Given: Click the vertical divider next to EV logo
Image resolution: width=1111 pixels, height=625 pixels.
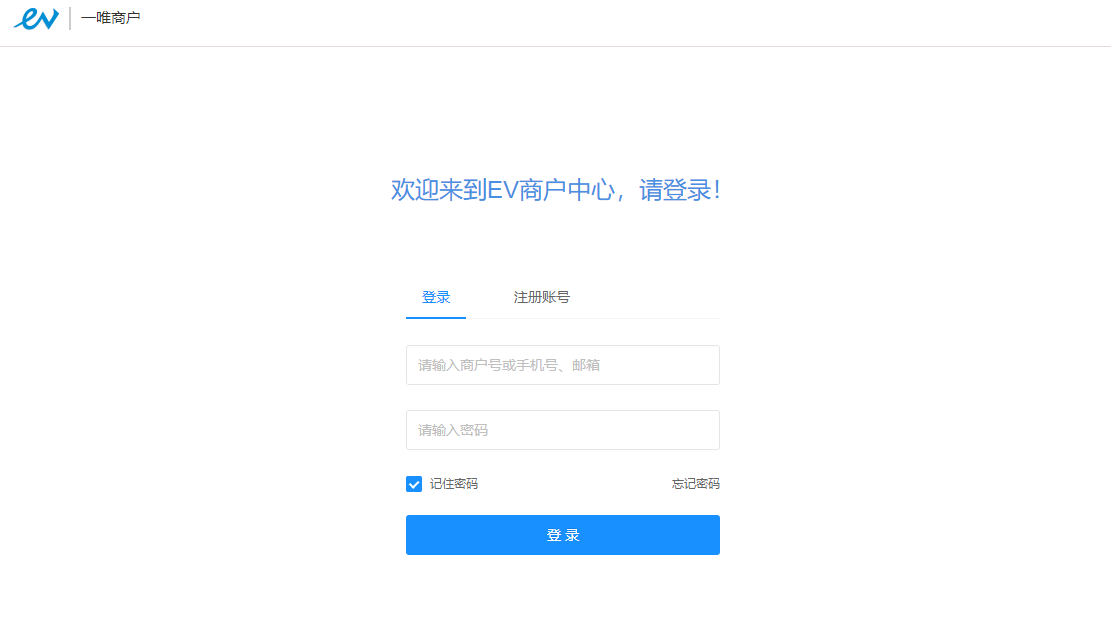Looking at the screenshot, I should [x=69, y=18].
